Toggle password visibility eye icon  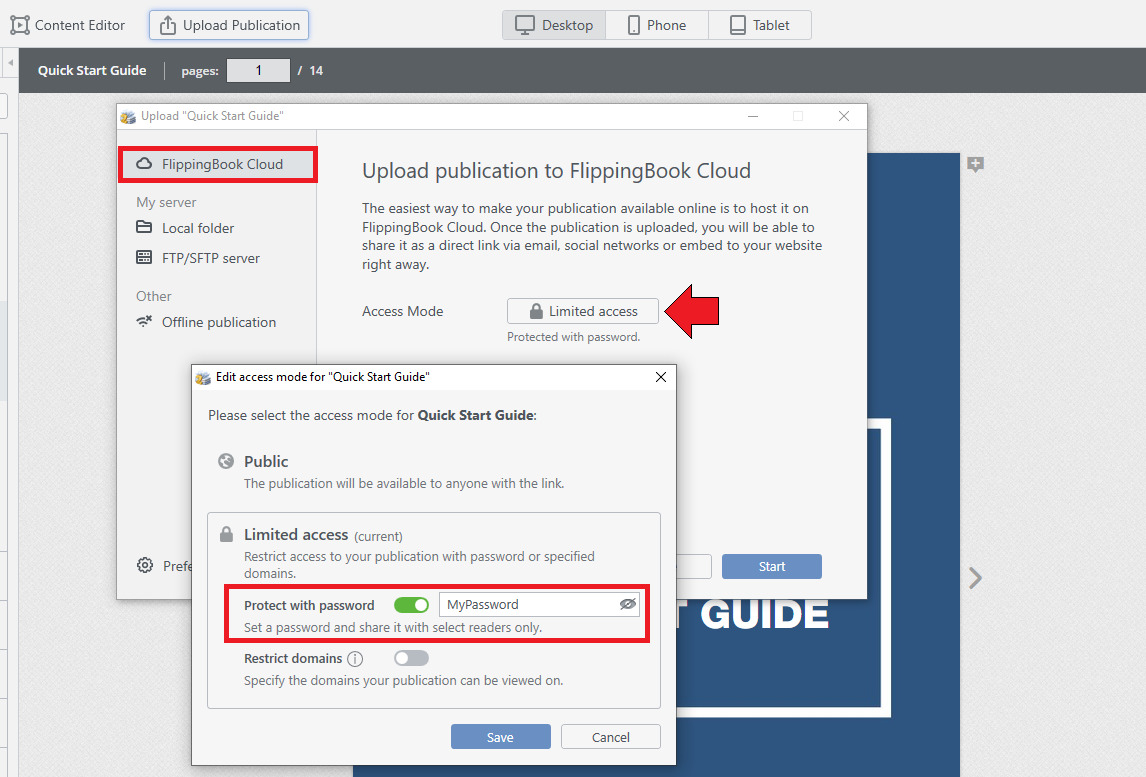tap(627, 604)
